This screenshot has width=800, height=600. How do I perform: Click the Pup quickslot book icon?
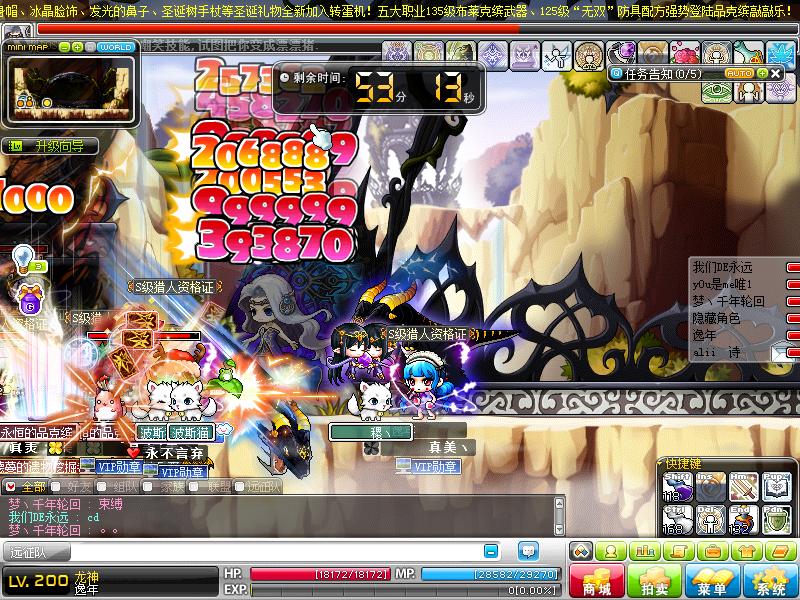777,487
